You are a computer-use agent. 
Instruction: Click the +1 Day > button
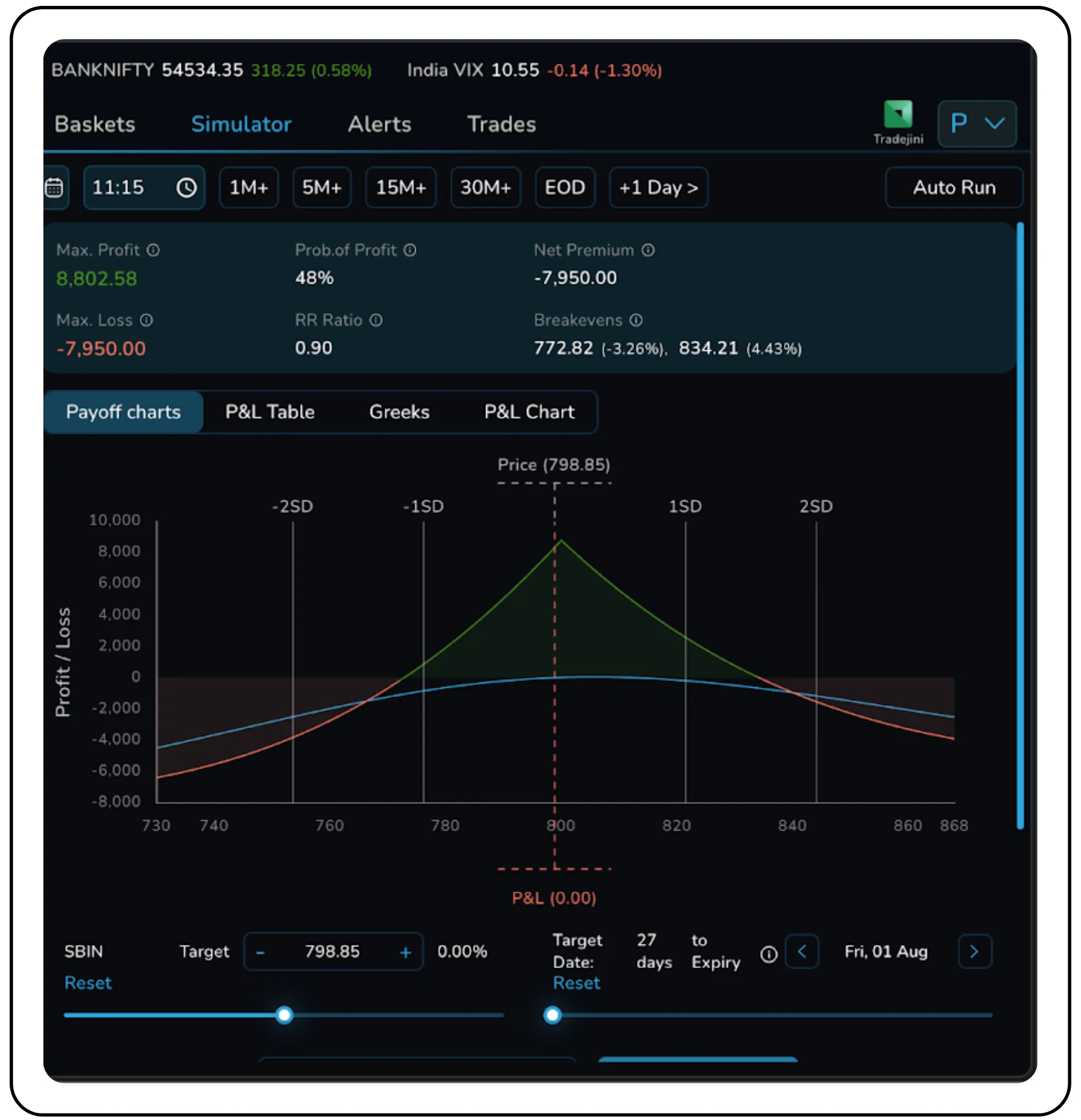click(658, 187)
